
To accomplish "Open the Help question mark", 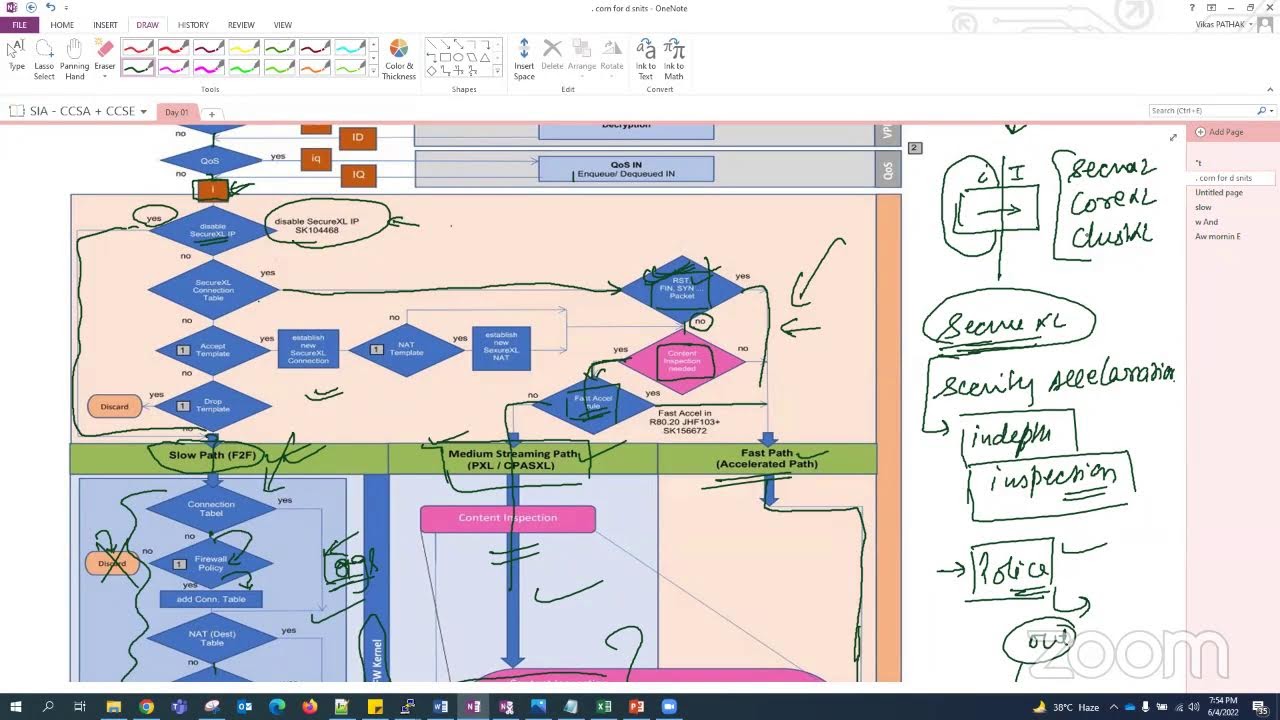I will coord(1193,8).
